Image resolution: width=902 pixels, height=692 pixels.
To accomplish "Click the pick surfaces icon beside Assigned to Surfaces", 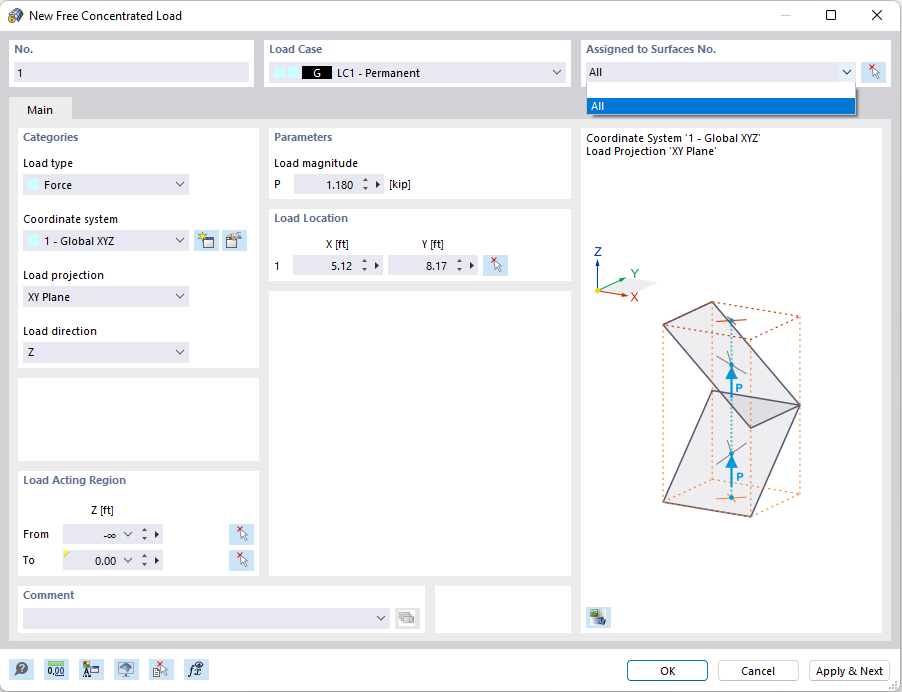I will point(873,72).
